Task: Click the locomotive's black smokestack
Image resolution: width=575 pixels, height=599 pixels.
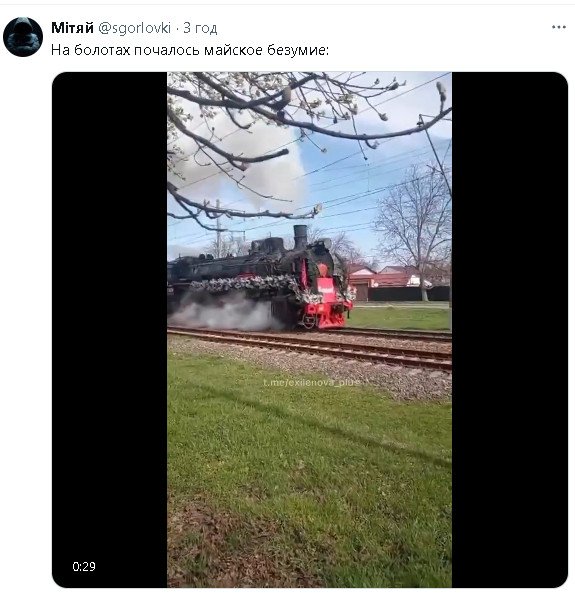Action: click(x=300, y=237)
